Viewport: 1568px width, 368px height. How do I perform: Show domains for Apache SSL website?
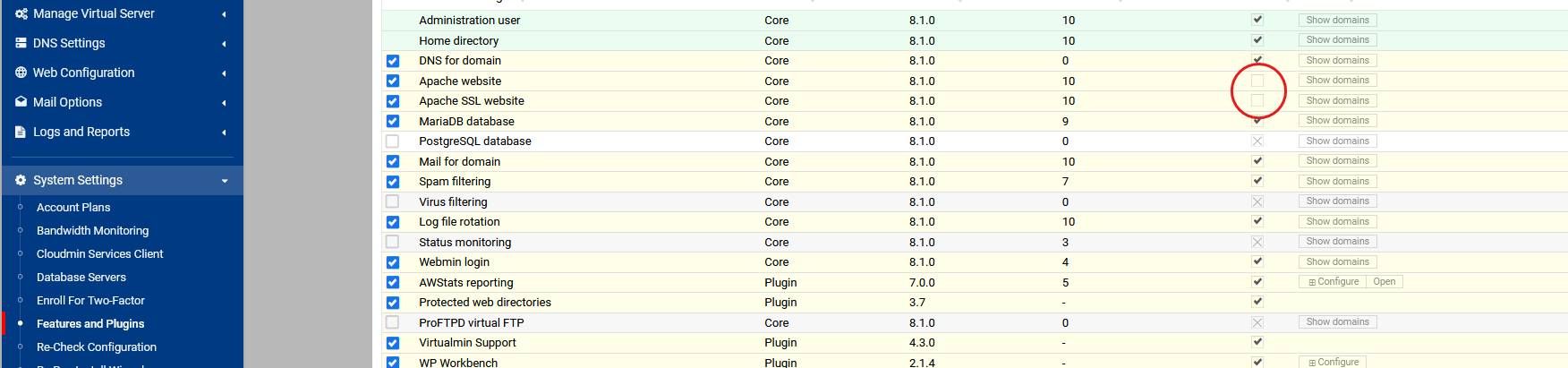(x=1337, y=101)
